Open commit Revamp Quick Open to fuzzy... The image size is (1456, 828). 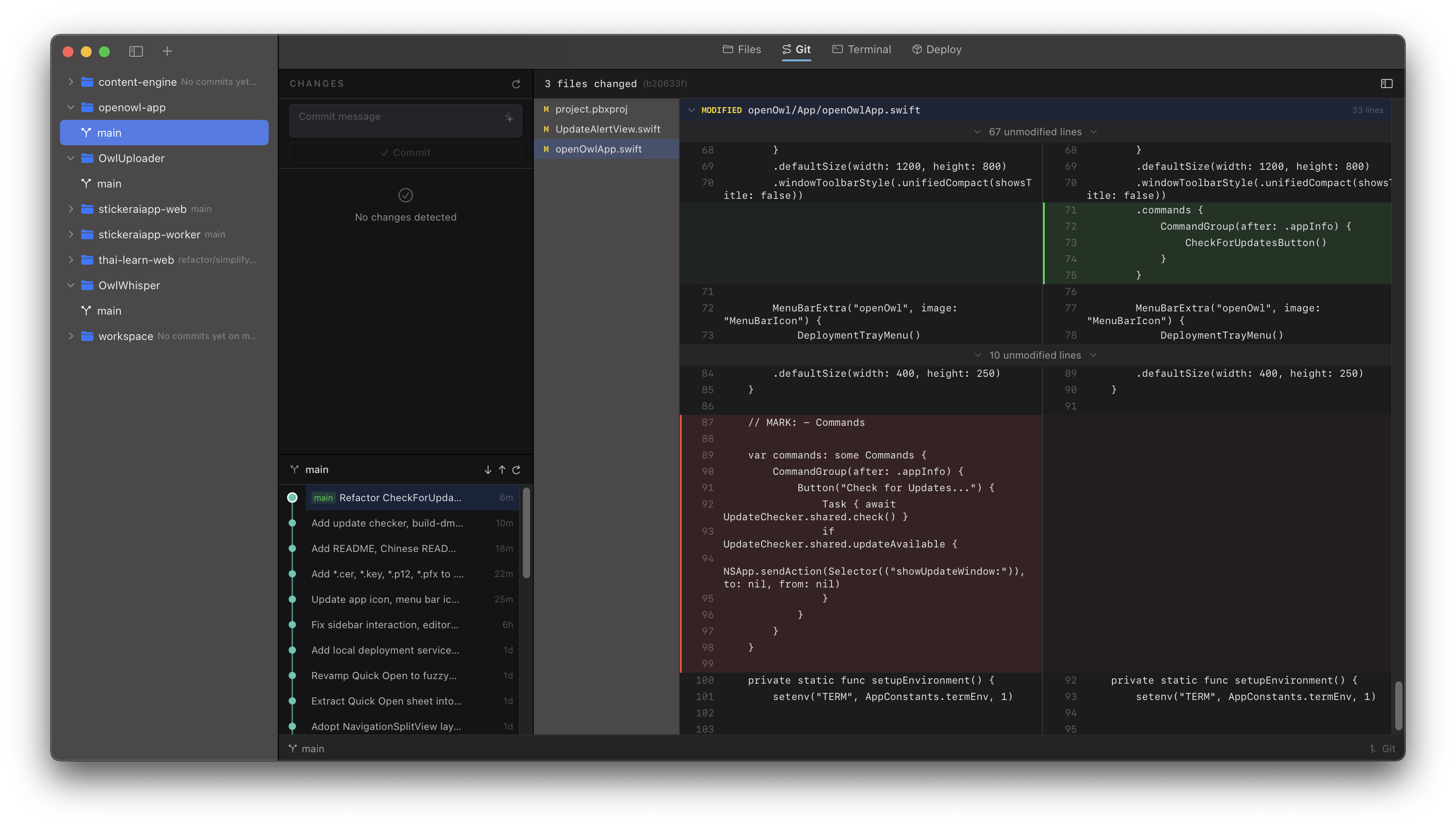click(412, 676)
